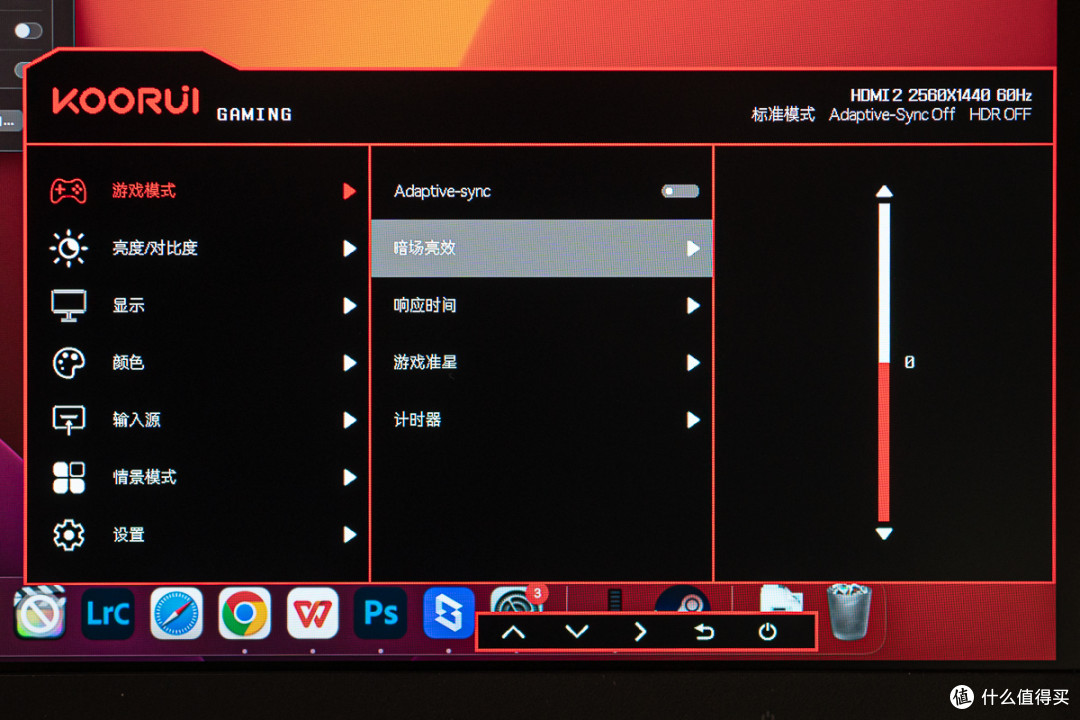This screenshot has height=720, width=1080.
Task: Select the game controller icon for 游戏模式
Action: click(x=68, y=191)
